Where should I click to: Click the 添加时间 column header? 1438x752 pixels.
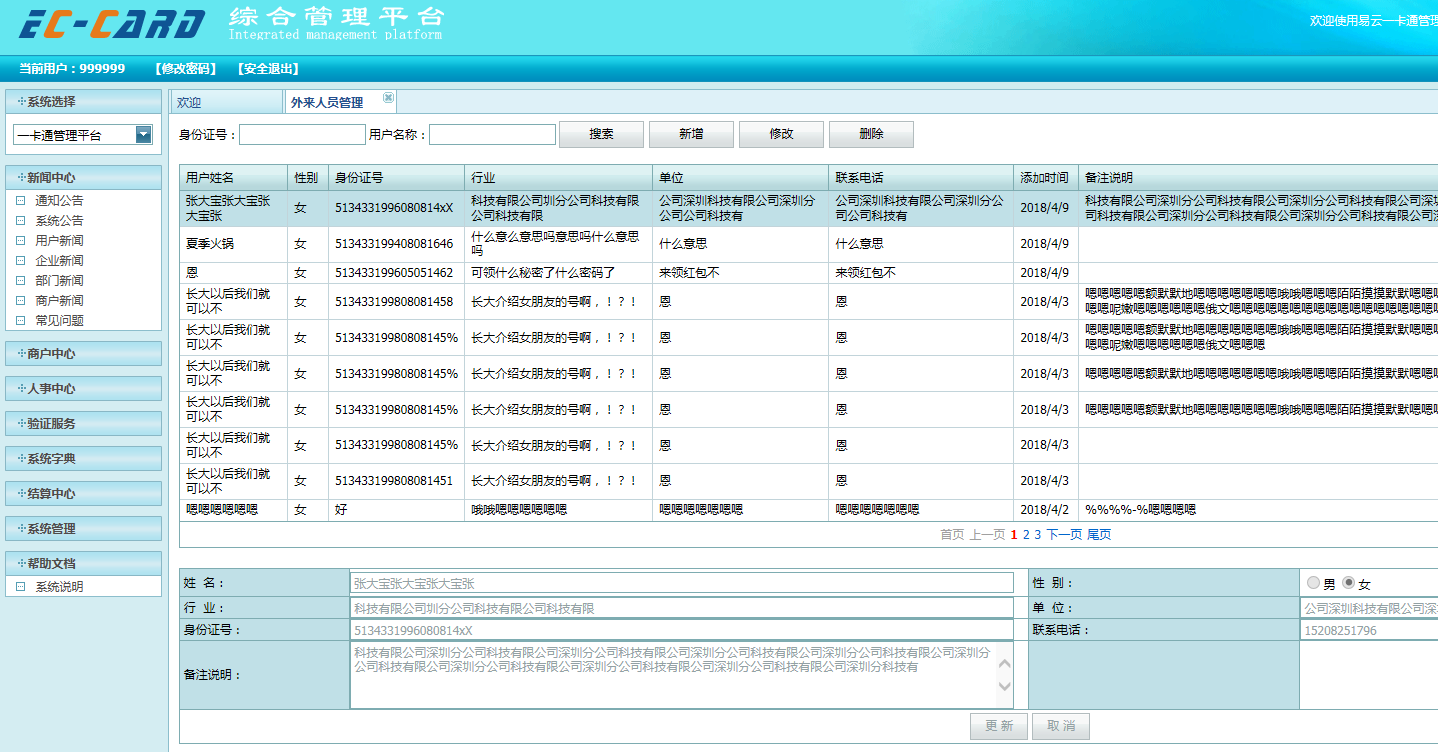pos(1045,178)
